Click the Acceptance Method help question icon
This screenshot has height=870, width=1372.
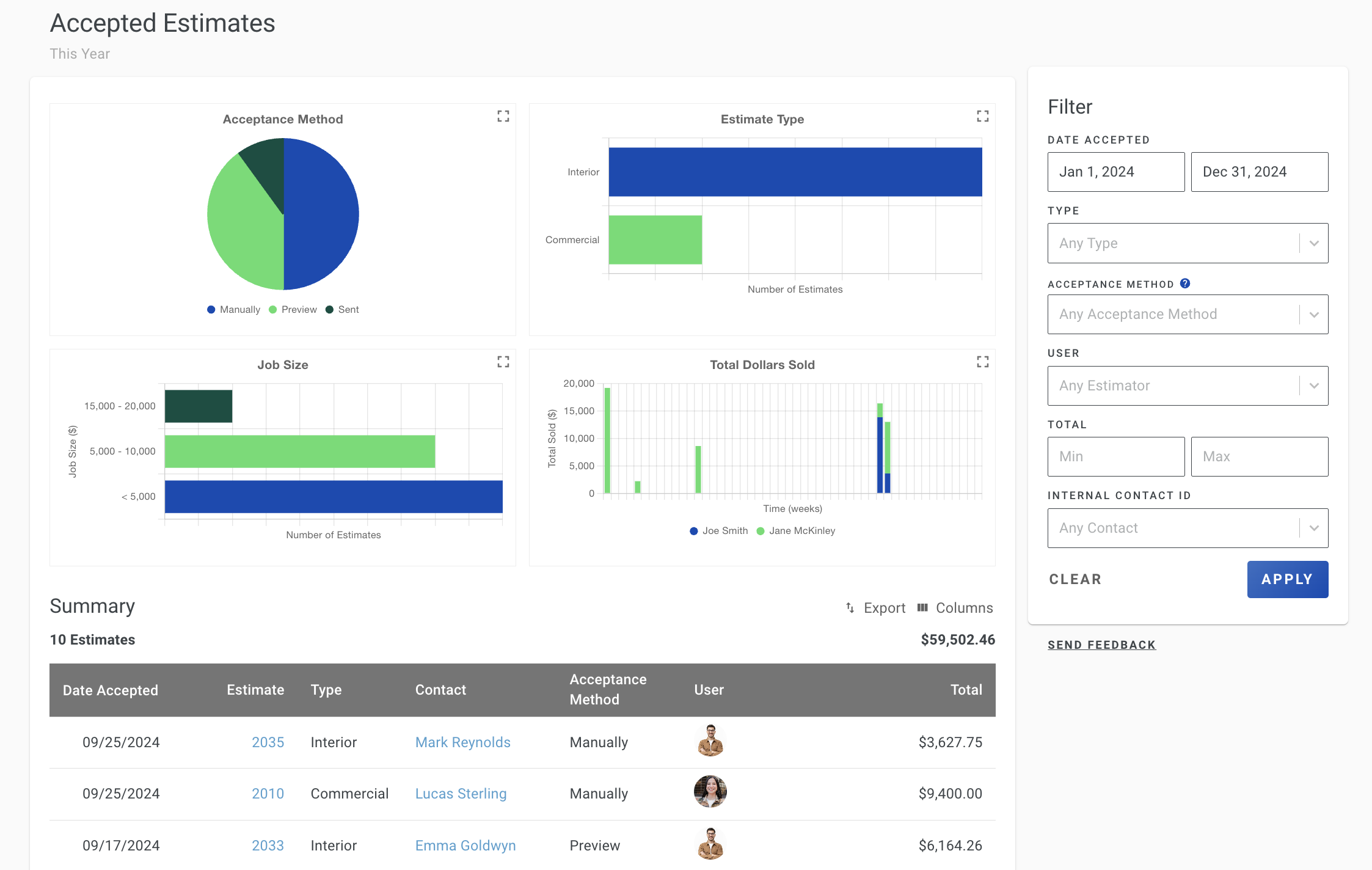pyautogui.click(x=1185, y=283)
